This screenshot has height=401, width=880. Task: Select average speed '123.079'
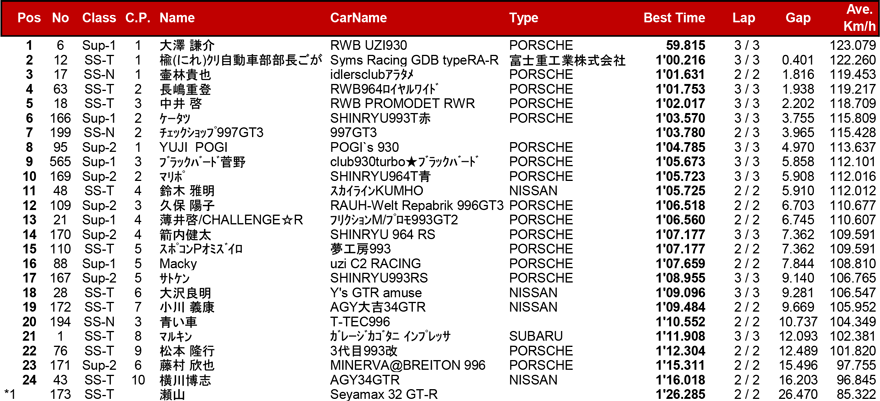coord(852,46)
